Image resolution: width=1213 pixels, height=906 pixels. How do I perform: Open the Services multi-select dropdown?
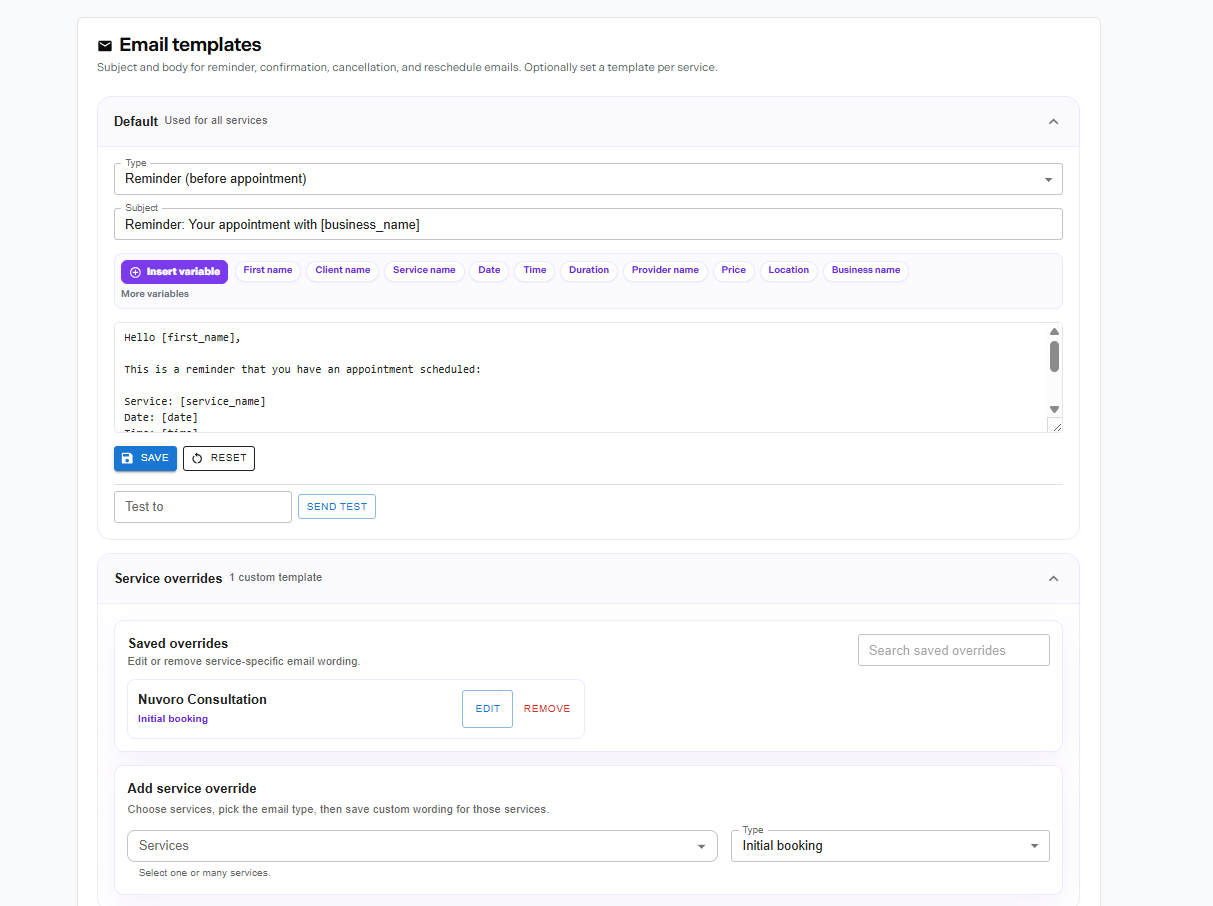[x=422, y=846]
